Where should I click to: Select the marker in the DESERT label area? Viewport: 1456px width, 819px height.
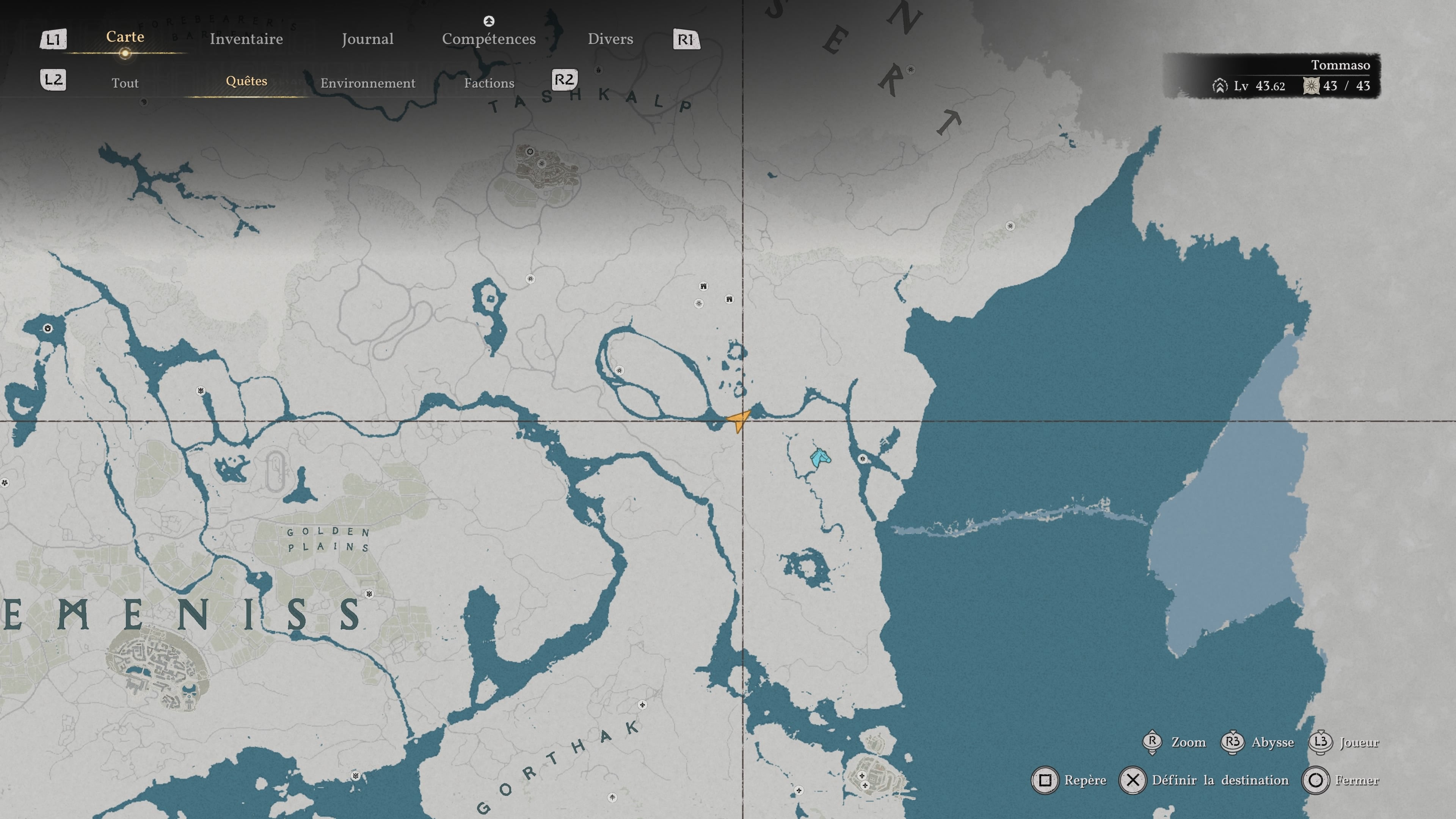coord(910,70)
